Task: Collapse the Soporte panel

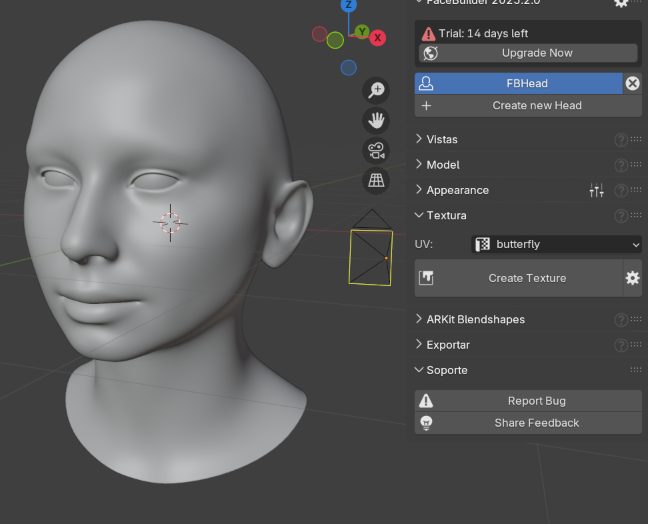Action: (x=446, y=370)
